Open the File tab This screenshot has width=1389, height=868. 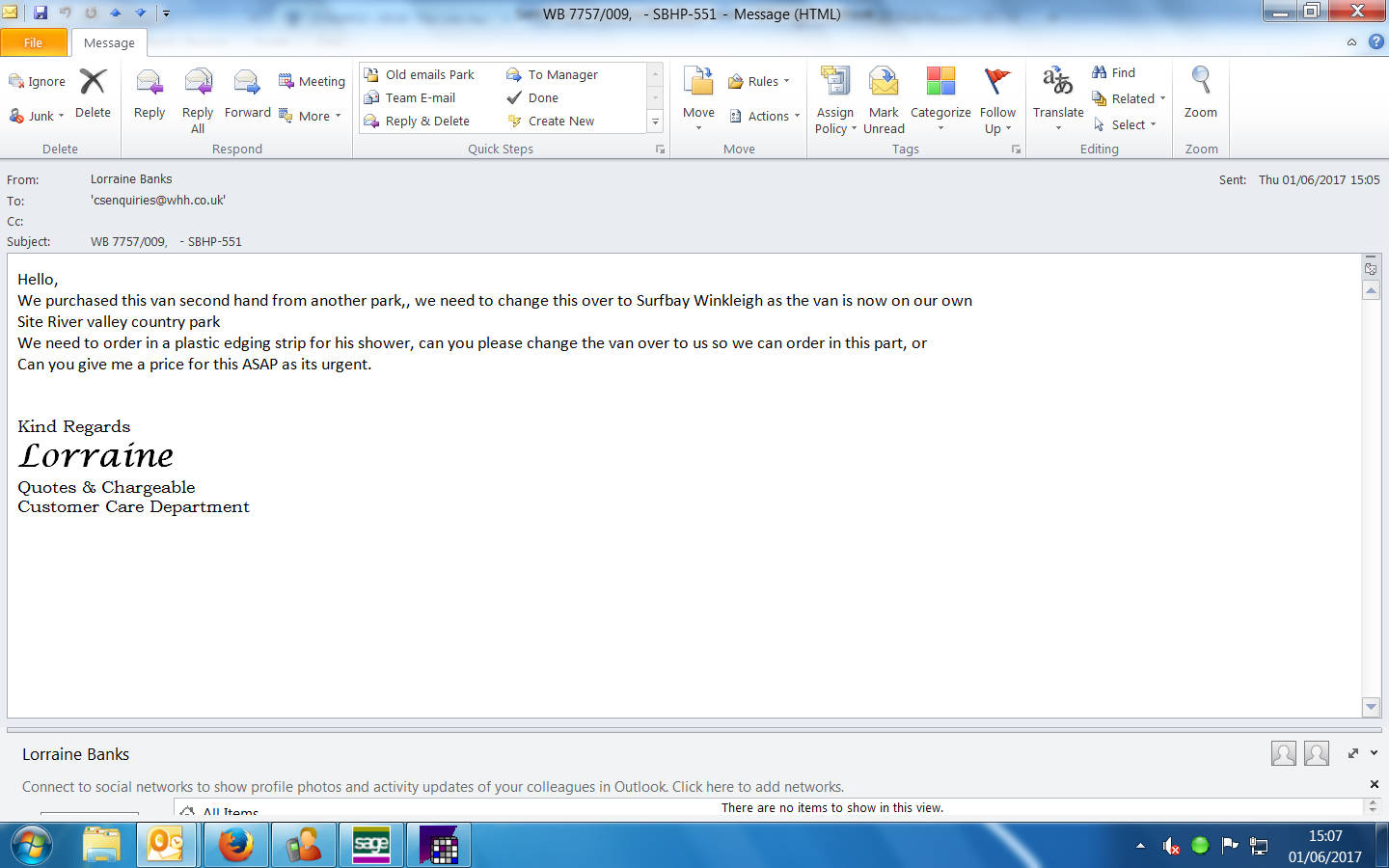[34, 42]
